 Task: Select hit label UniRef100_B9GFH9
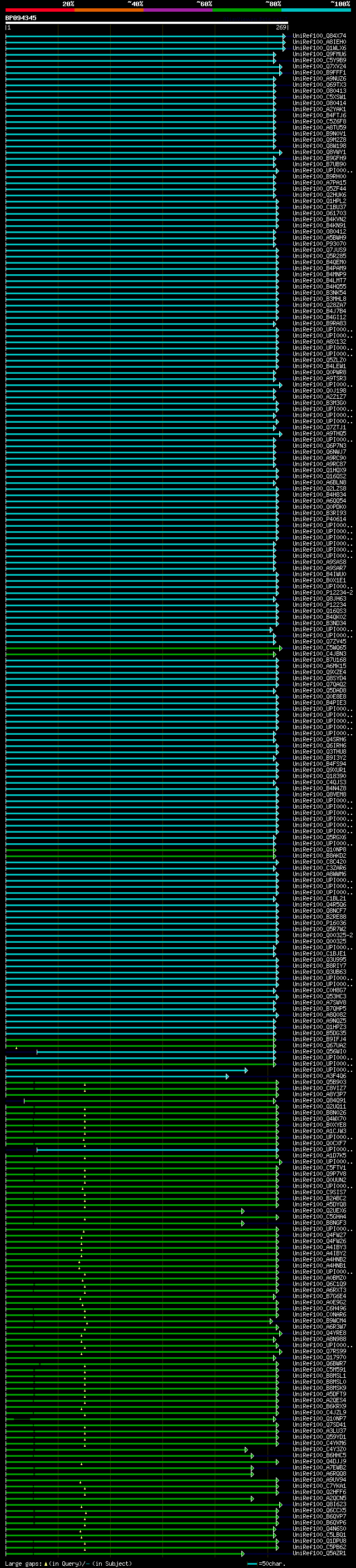point(319,159)
